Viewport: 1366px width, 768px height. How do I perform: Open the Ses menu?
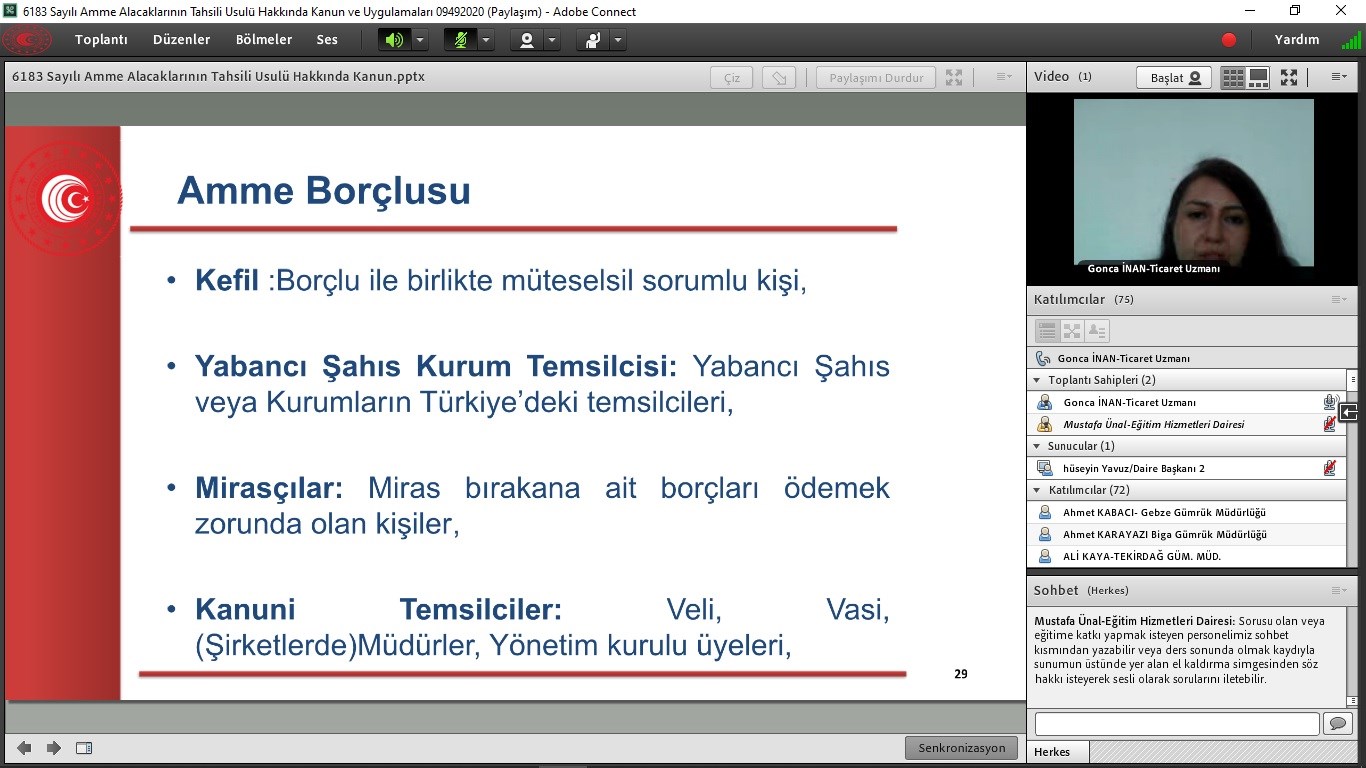pos(327,40)
